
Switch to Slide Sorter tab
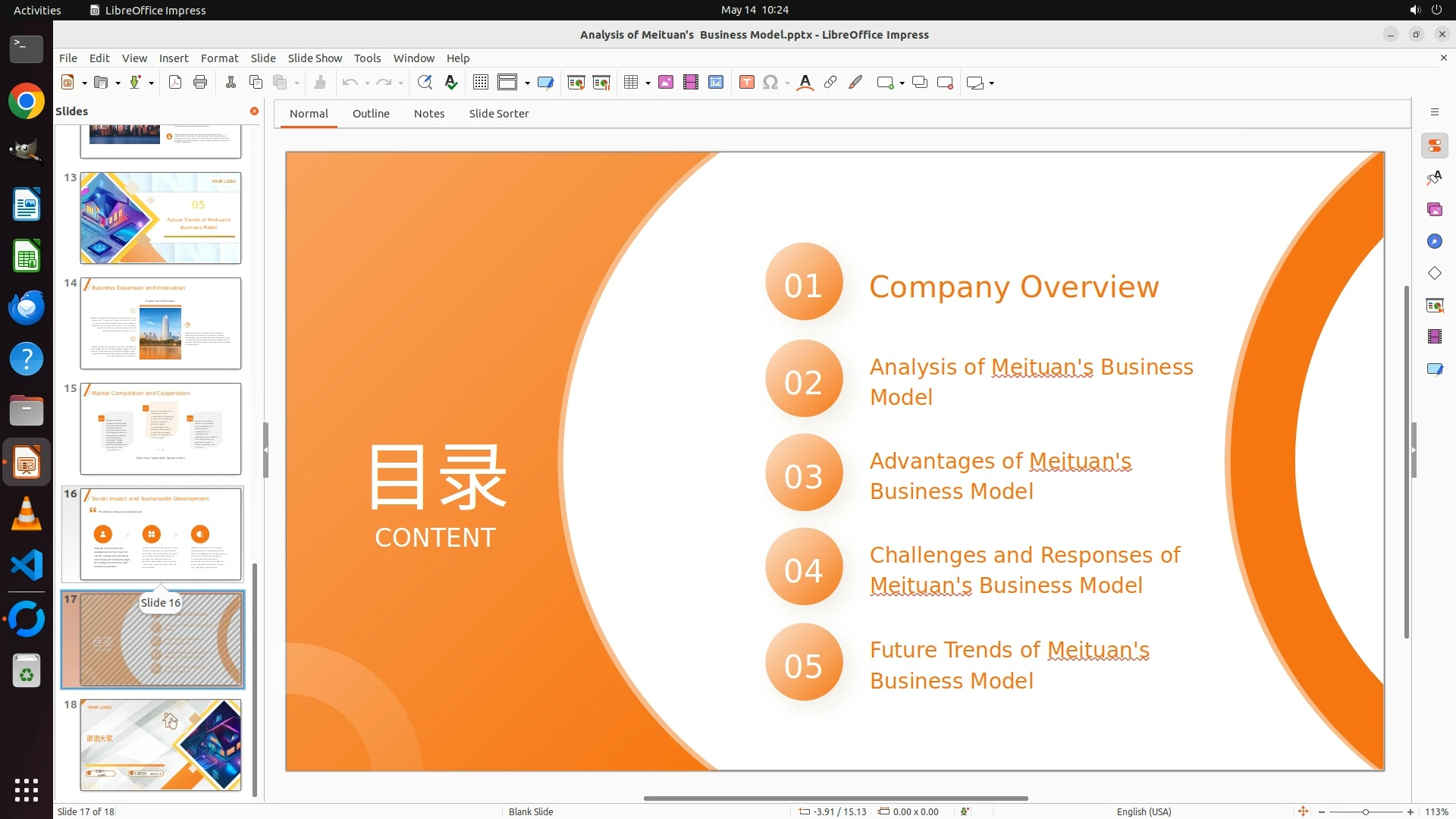(x=498, y=114)
